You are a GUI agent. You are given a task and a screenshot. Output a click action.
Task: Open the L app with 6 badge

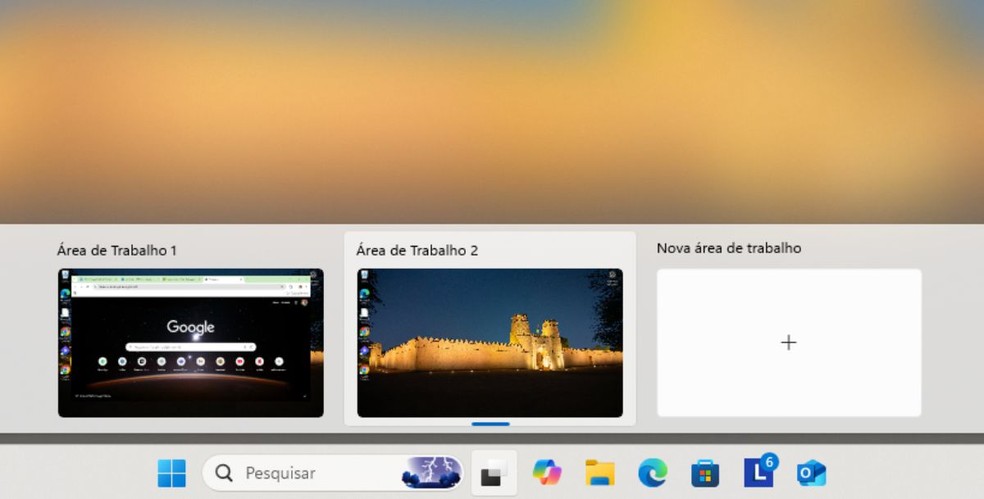[x=760, y=471]
